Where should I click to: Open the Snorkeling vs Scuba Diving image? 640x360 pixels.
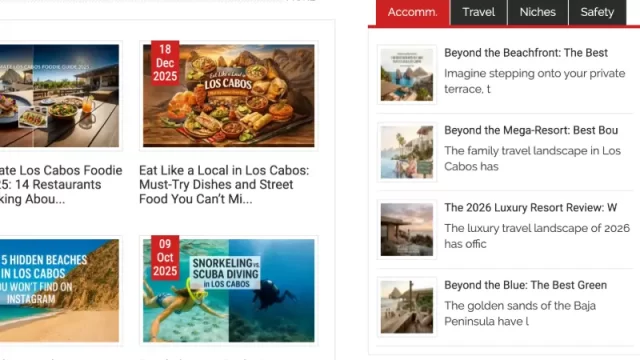[x=229, y=291]
